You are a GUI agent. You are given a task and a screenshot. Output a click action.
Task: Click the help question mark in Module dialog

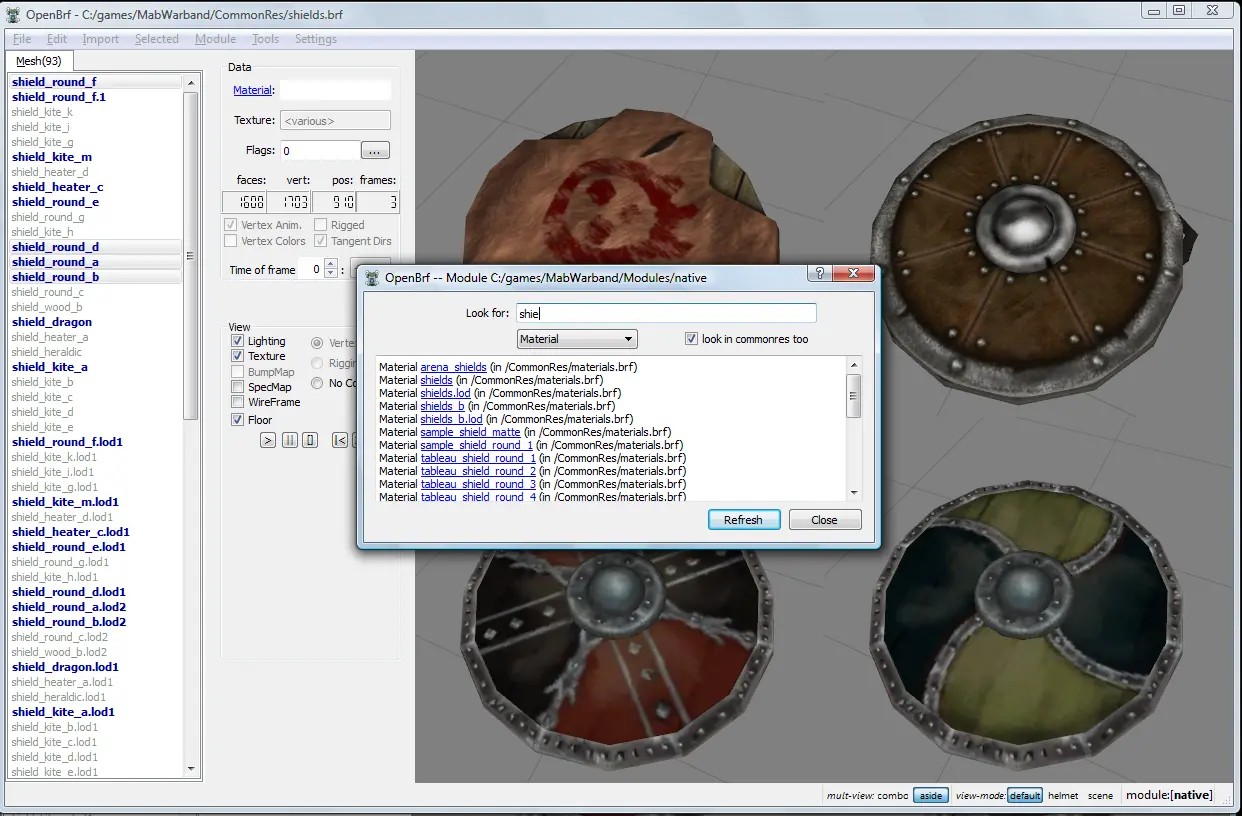point(819,274)
